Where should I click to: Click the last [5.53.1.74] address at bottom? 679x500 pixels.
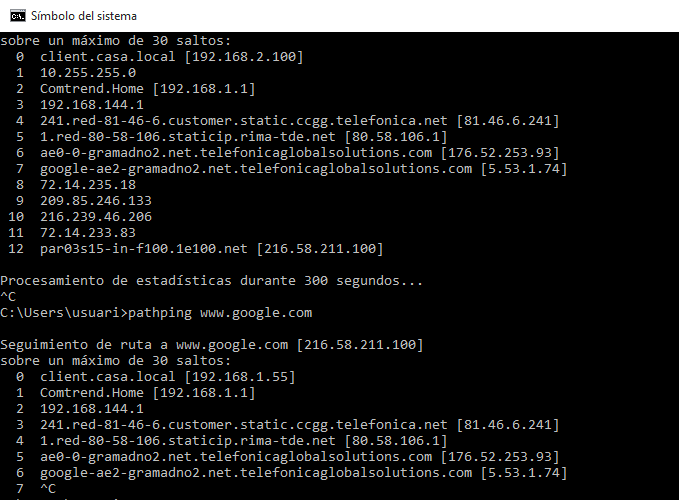click(x=524, y=473)
